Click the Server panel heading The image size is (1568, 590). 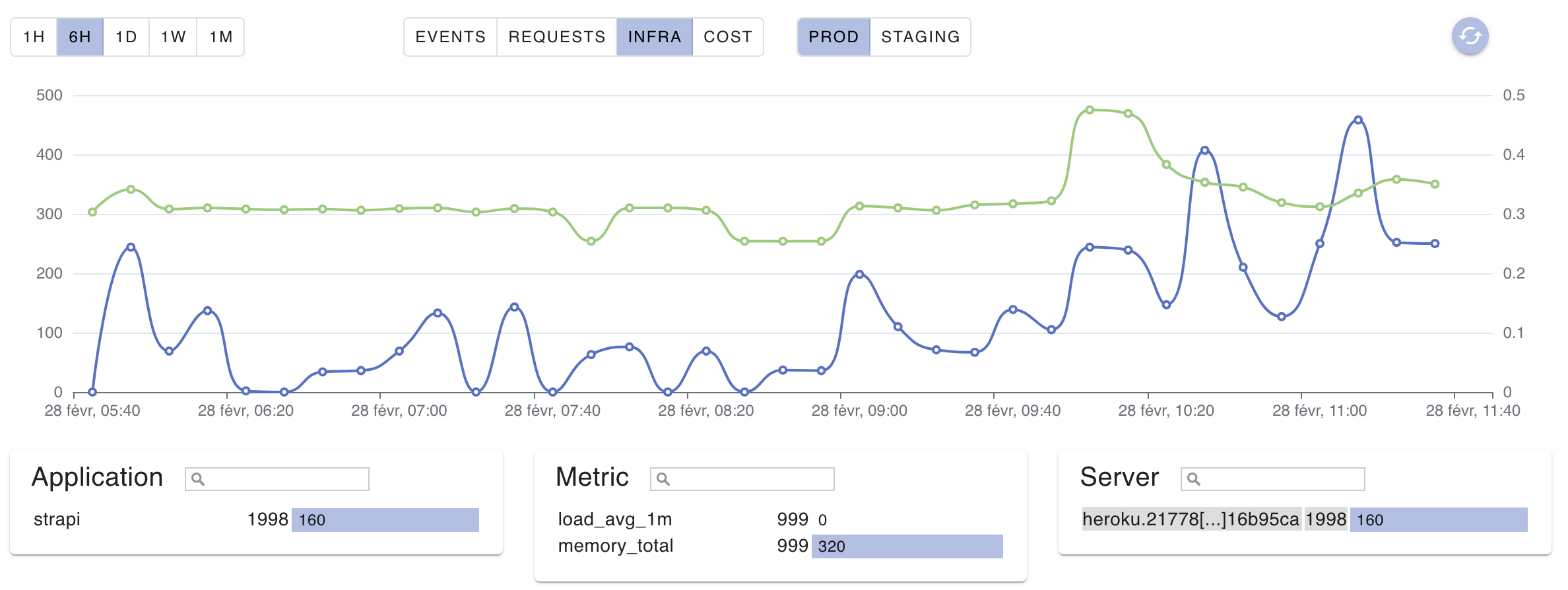pyautogui.click(x=1120, y=477)
